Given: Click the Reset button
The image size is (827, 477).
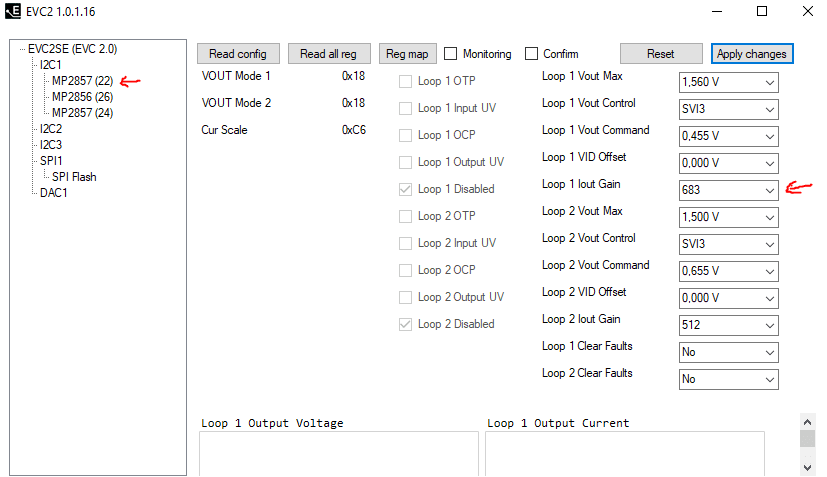Looking at the screenshot, I should point(660,54).
